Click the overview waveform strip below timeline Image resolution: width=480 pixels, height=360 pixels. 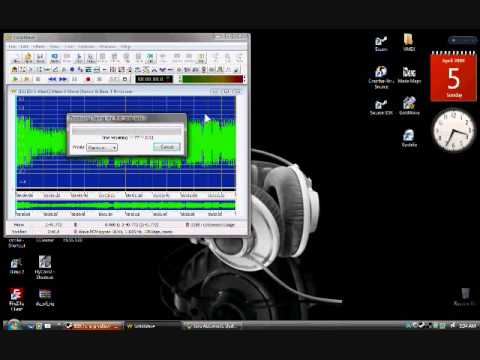point(125,205)
